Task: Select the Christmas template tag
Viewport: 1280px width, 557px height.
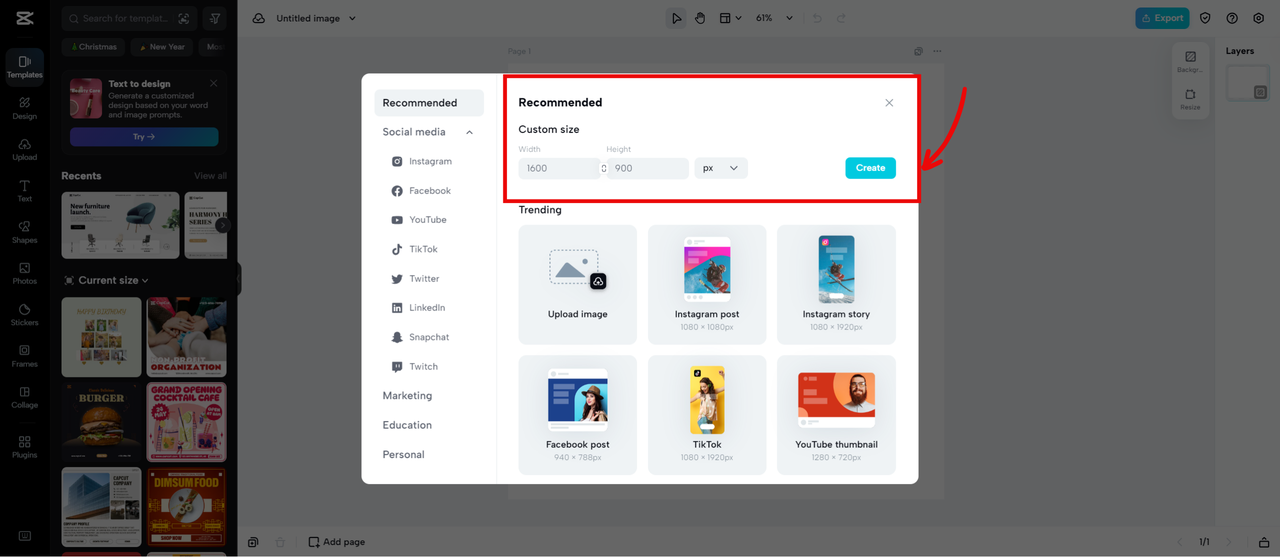Action: point(92,47)
